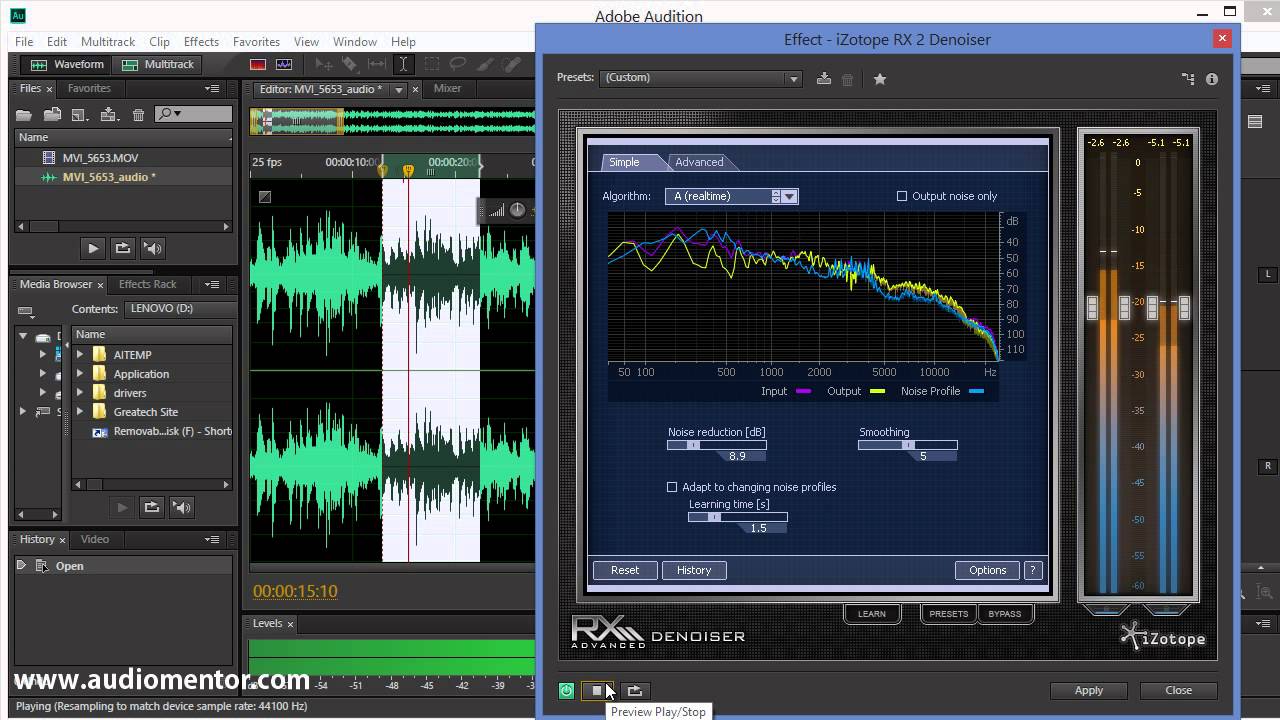Viewport: 1280px width, 720px height.
Task: Delete preset trash icon in Denoiser
Action: pyautogui.click(x=848, y=79)
